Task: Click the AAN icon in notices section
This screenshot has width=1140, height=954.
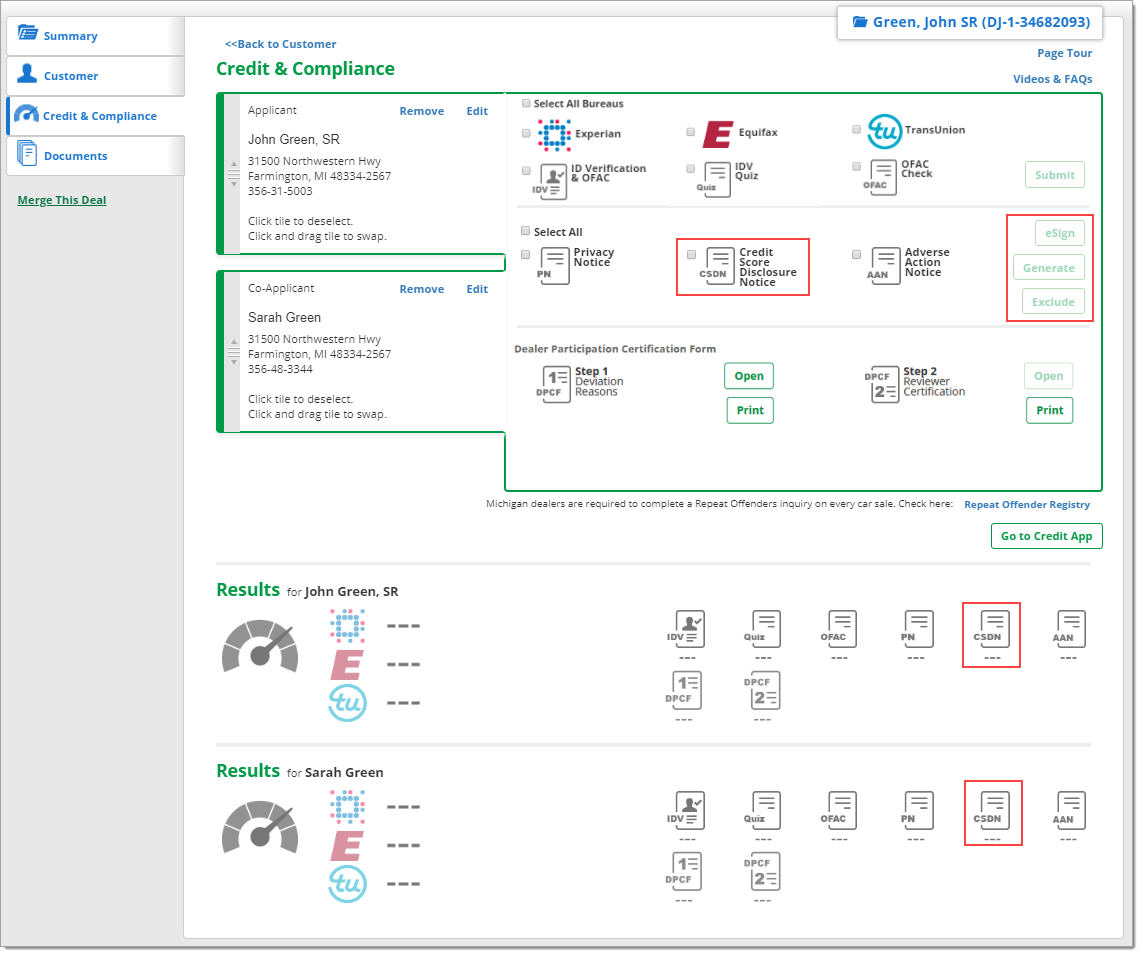Action: coord(883,266)
